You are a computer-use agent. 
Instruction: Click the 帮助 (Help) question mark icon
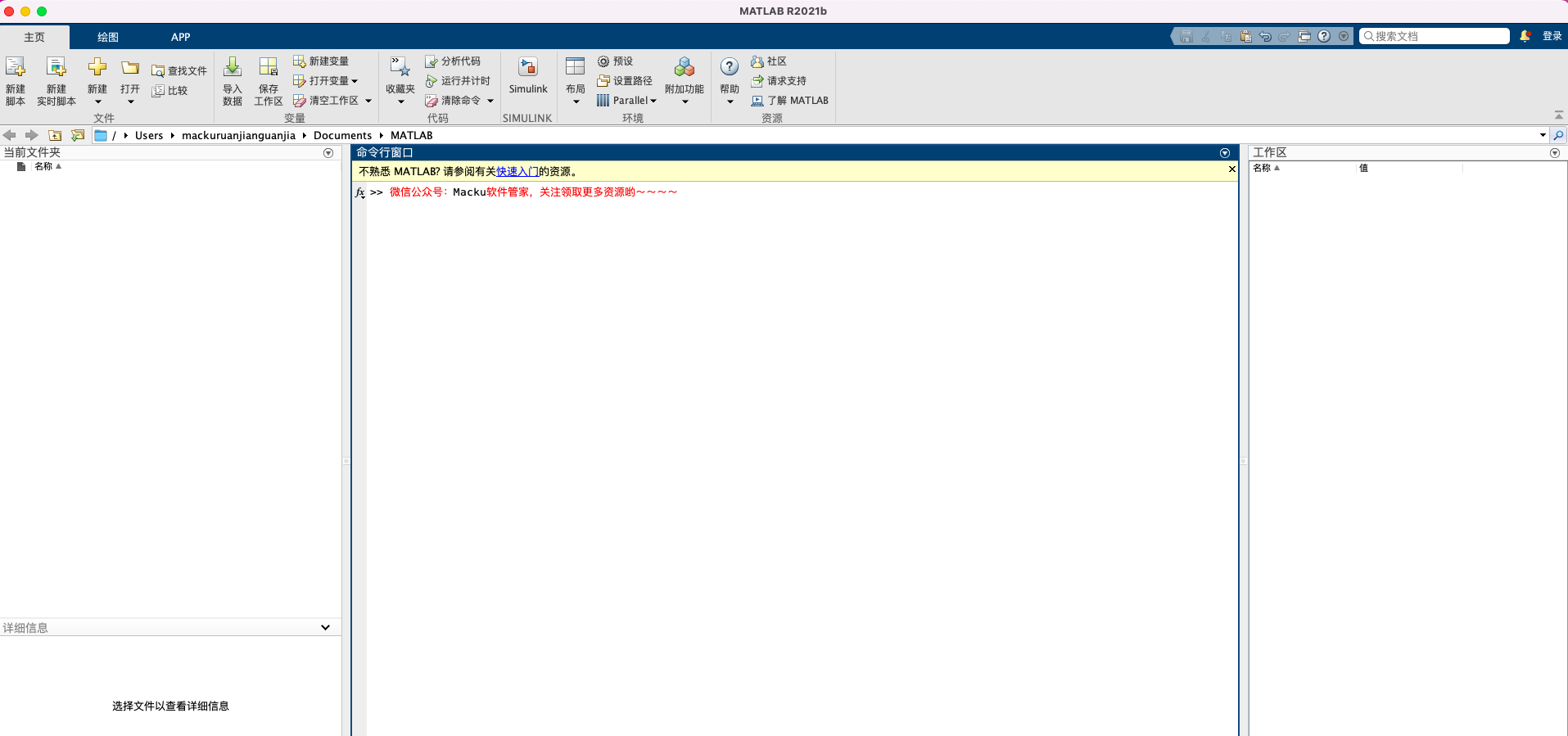tap(730, 67)
